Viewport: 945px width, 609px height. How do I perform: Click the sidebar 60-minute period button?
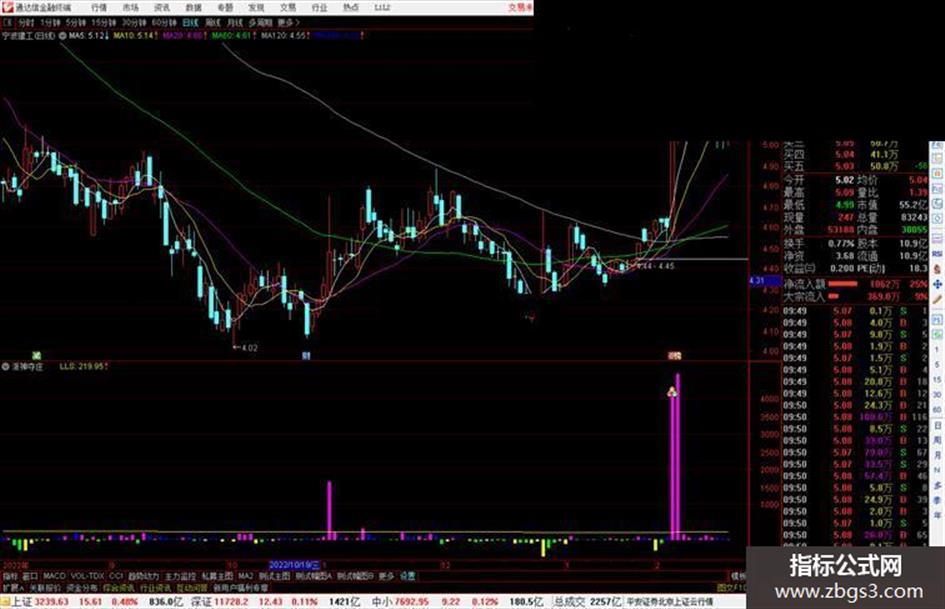[x=937, y=410]
